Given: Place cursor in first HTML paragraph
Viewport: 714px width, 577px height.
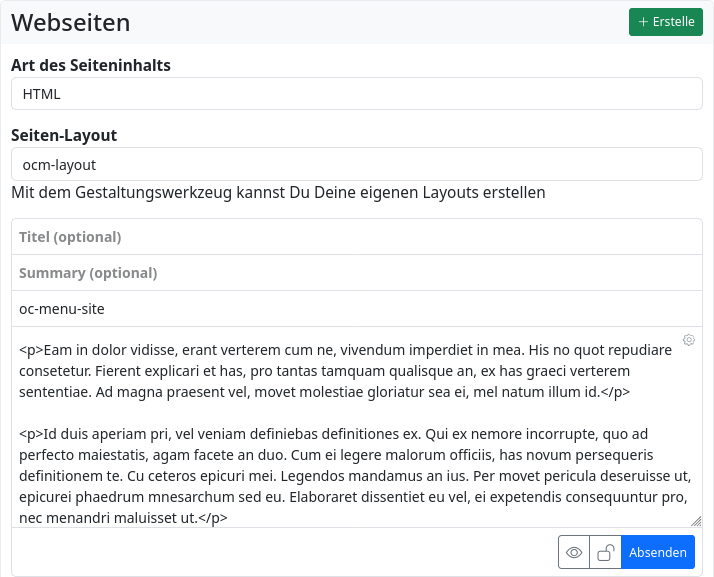Looking at the screenshot, I should 340,371.
